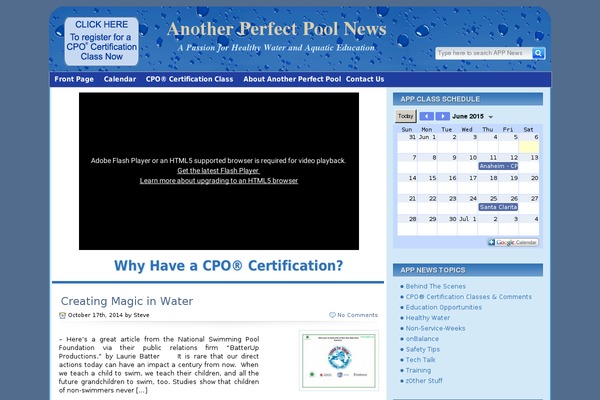The image size is (600, 400).
Task: Click the upgrading to HTML5 browser link
Action: (x=218, y=181)
